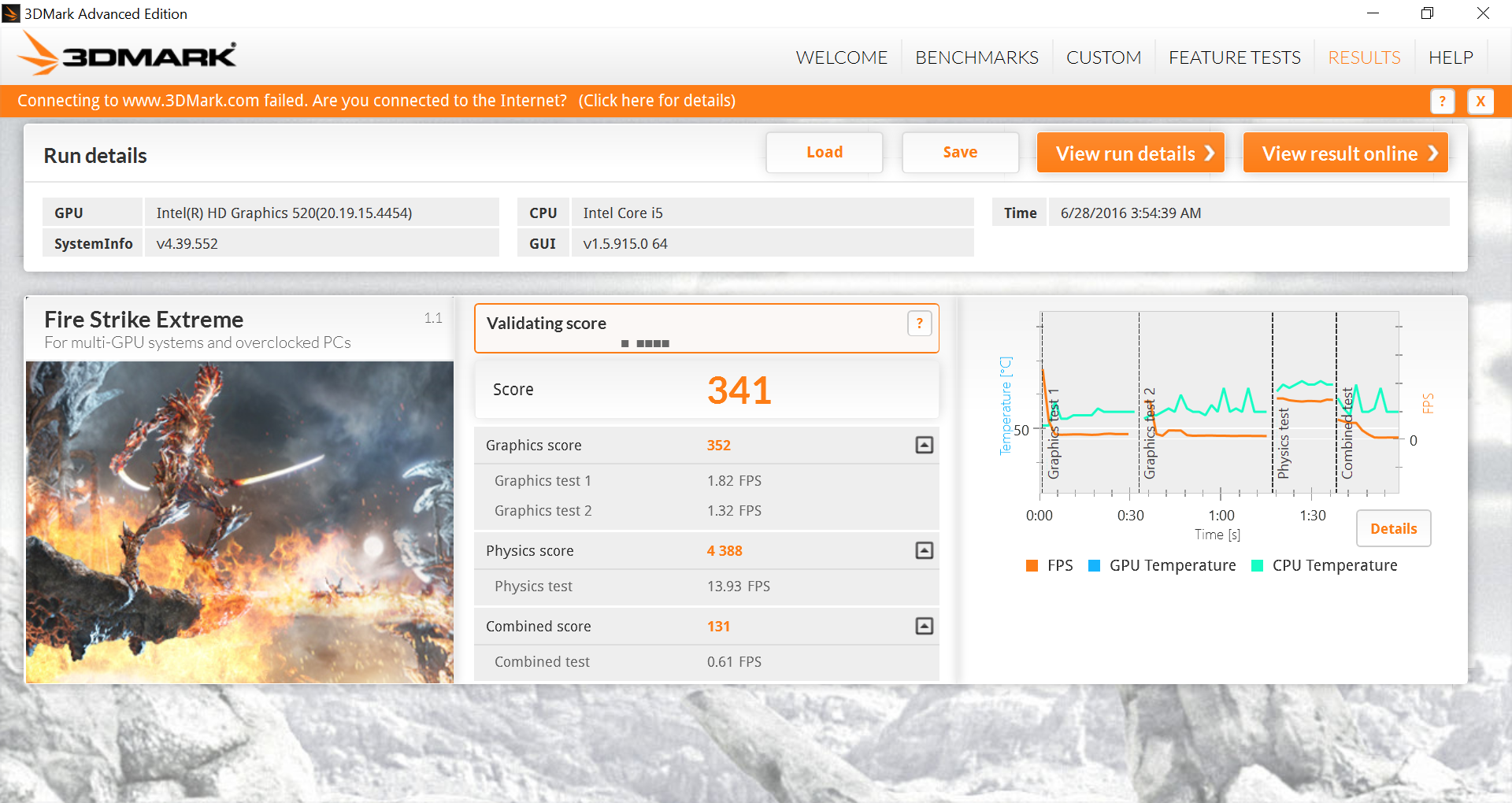
Task: Collapse the Combined score section
Action: [x=925, y=626]
